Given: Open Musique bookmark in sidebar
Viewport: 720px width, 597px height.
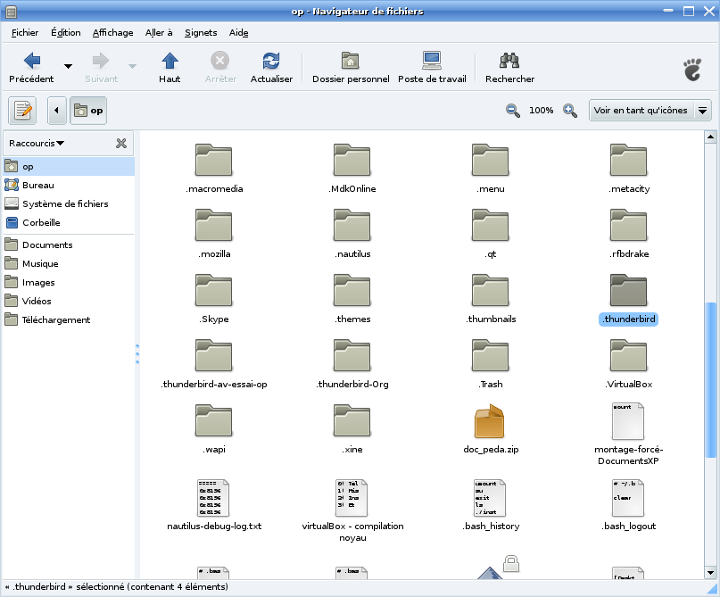Looking at the screenshot, I should [69, 264].
